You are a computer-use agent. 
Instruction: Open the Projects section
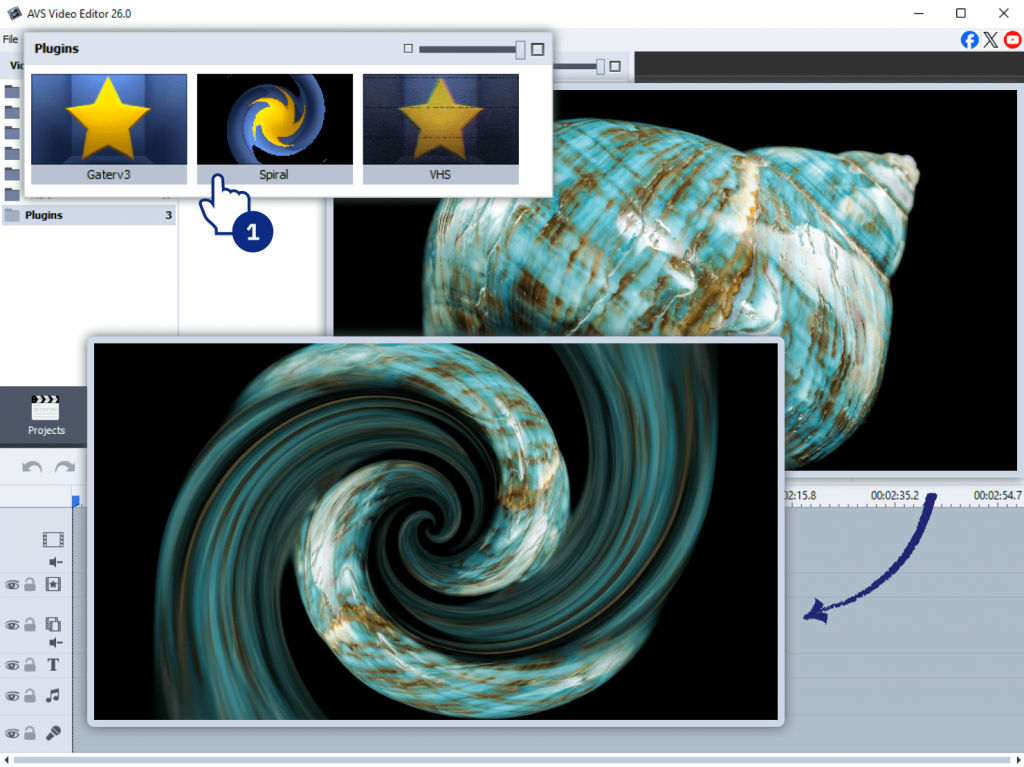(x=46, y=416)
